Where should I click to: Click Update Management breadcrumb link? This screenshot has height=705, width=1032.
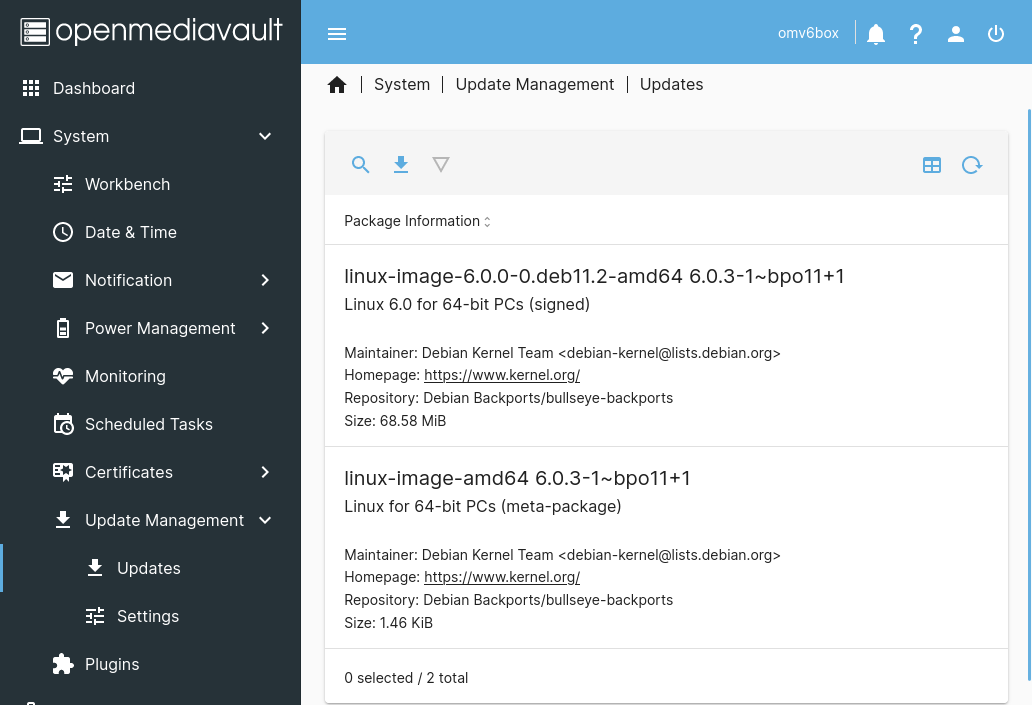coord(534,84)
